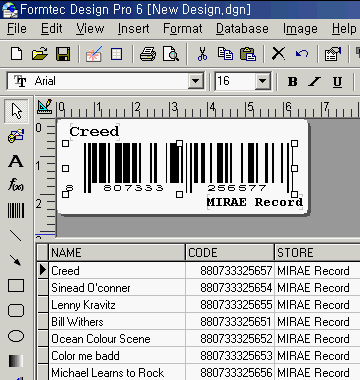The height and width of the screenshot is (380, 360).
Task: Cut the selection with the scissors icon
Action: point(202,54)
